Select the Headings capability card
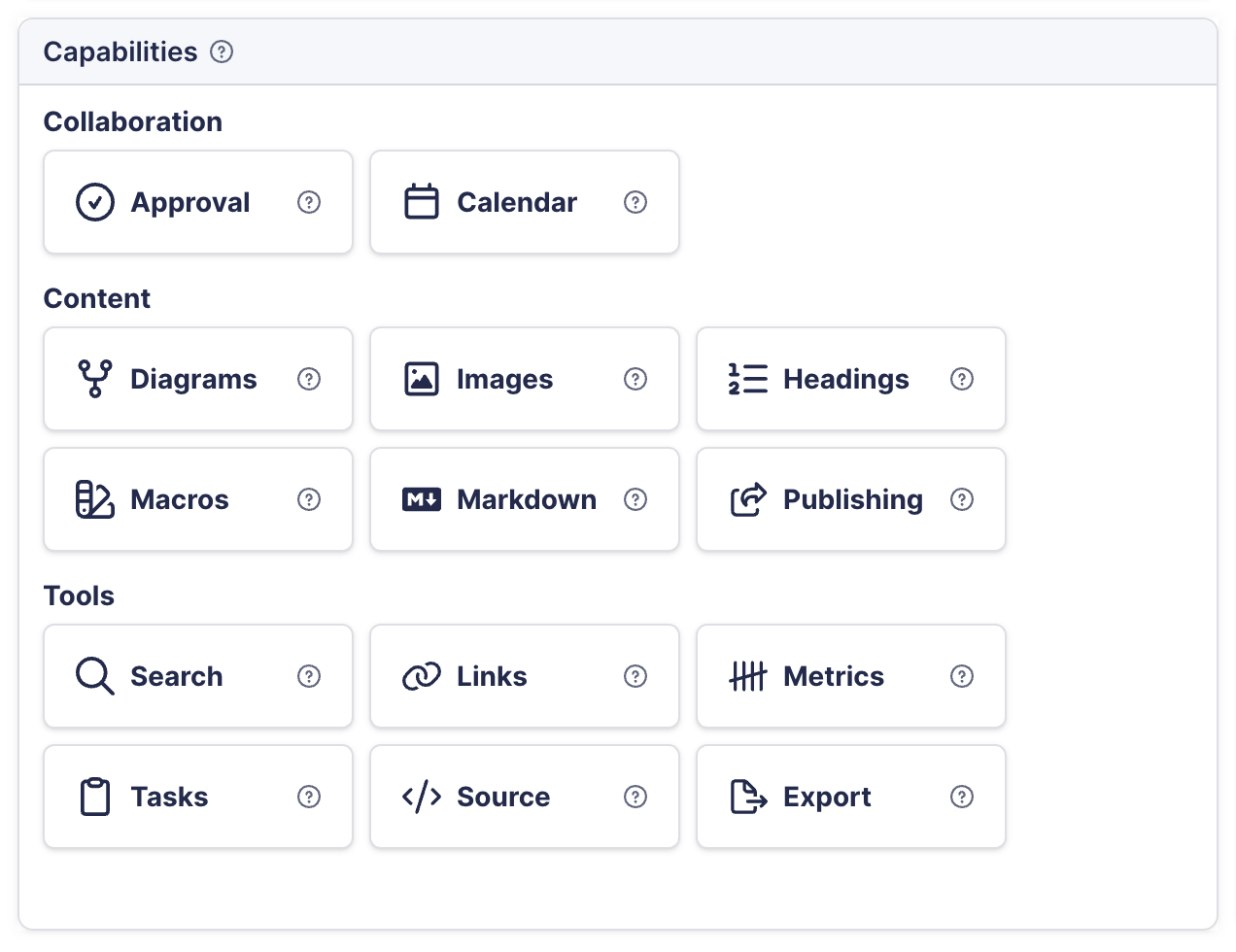Screen dimensions: 1236x952 [851, 379]
